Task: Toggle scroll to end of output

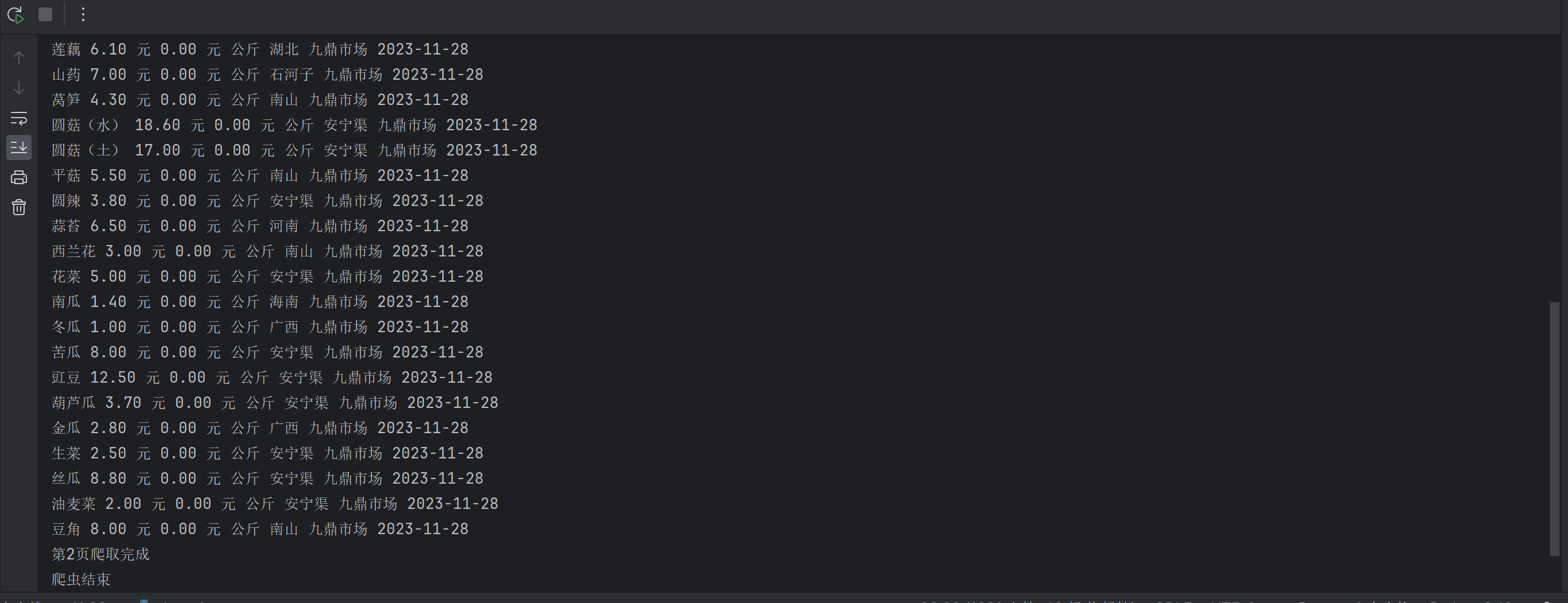Action: tap(19, 148)
